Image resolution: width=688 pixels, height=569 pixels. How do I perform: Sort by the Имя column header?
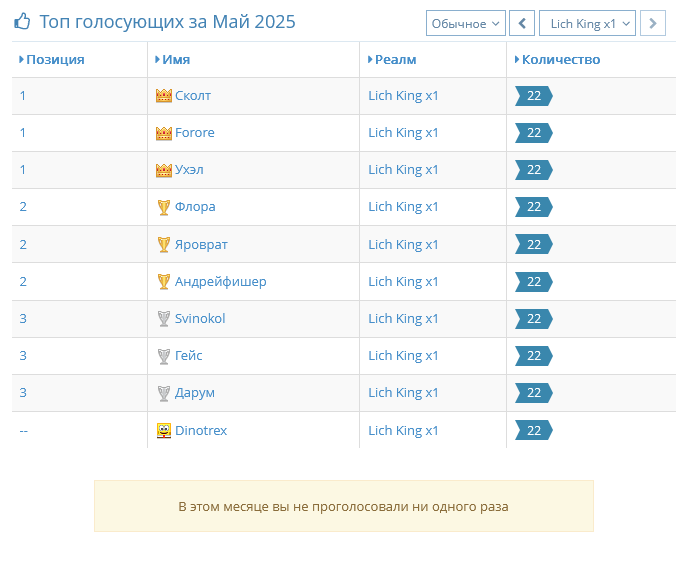pos(172,60)
